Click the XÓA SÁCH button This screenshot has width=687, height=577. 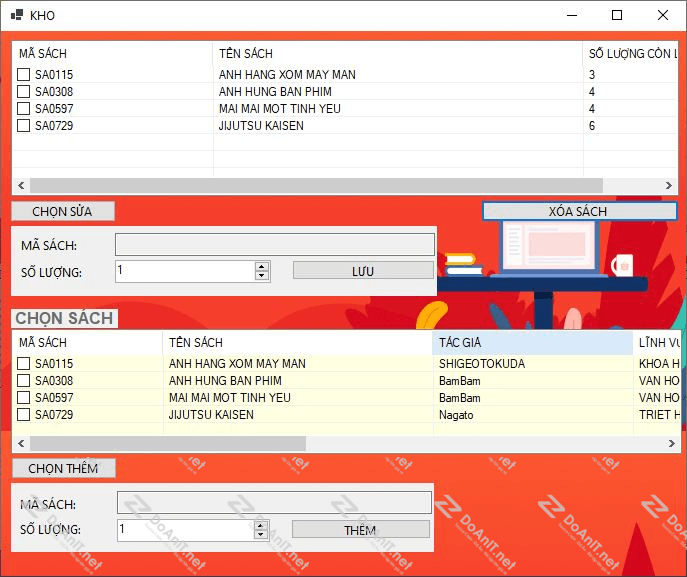tap(579, 211)
